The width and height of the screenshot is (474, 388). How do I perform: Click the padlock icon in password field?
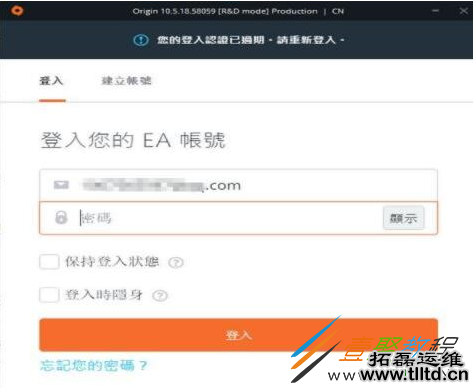(61, 217)
